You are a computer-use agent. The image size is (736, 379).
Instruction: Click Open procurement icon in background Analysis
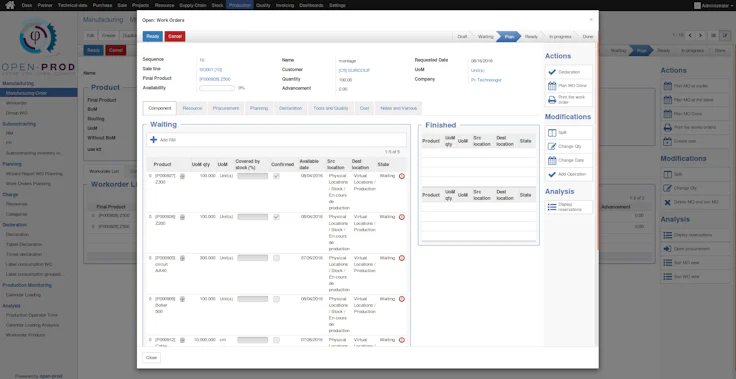[x=667, y=249]
